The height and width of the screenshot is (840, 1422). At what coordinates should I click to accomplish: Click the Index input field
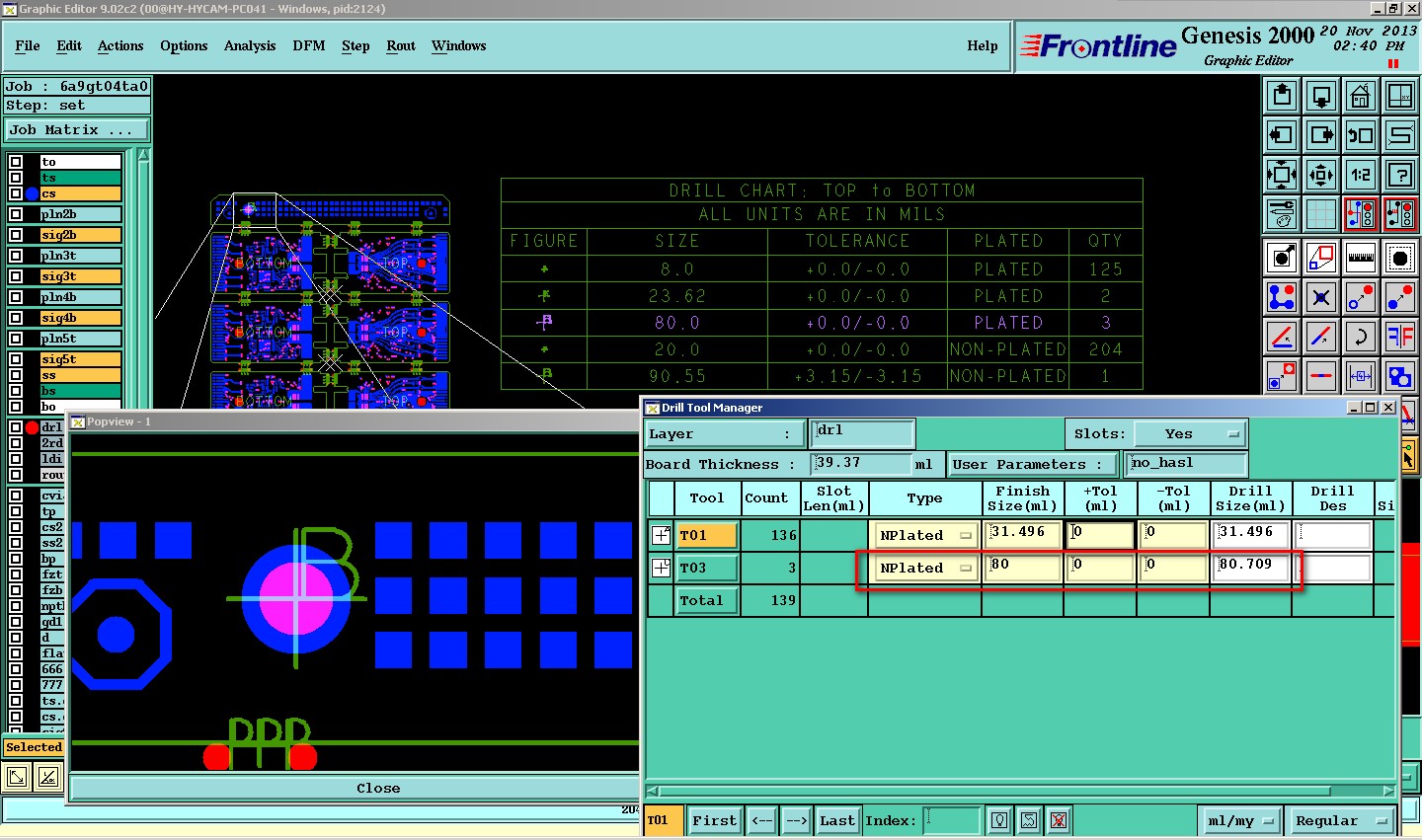point(951,820)
